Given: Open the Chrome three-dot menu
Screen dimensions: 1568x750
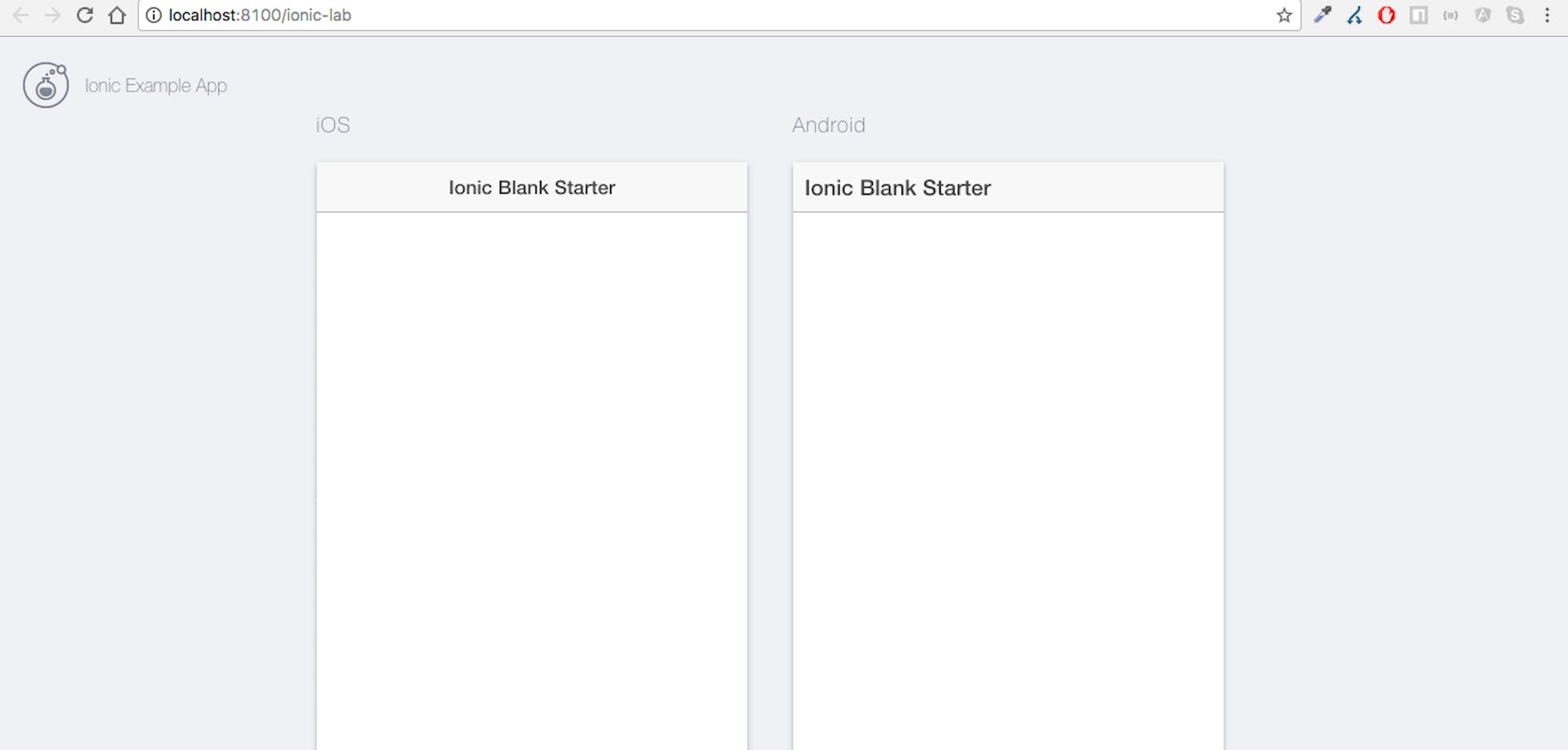Looking at the screenshot, I should [1548, 15].
